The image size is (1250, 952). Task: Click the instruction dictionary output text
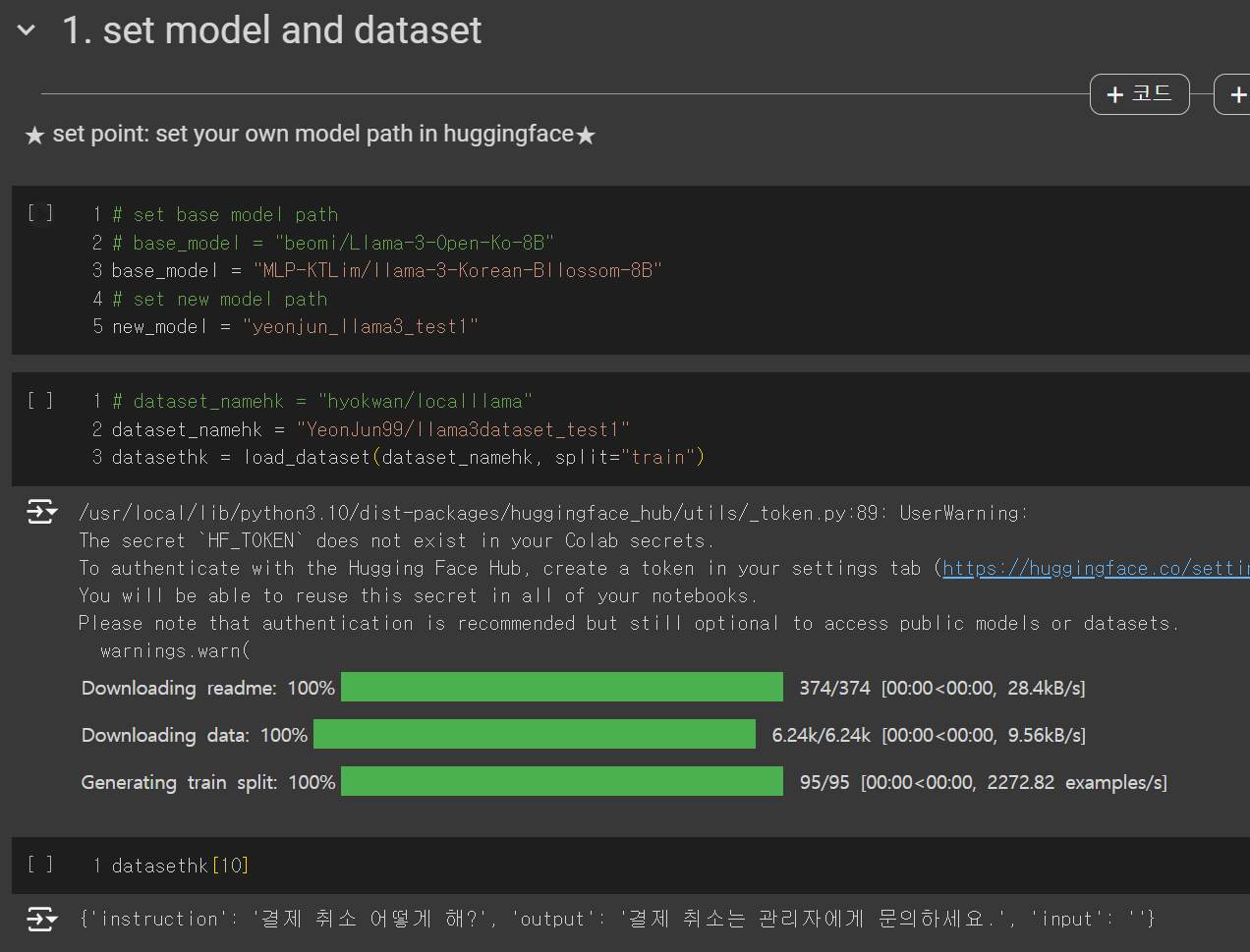(x=617, y=919)
